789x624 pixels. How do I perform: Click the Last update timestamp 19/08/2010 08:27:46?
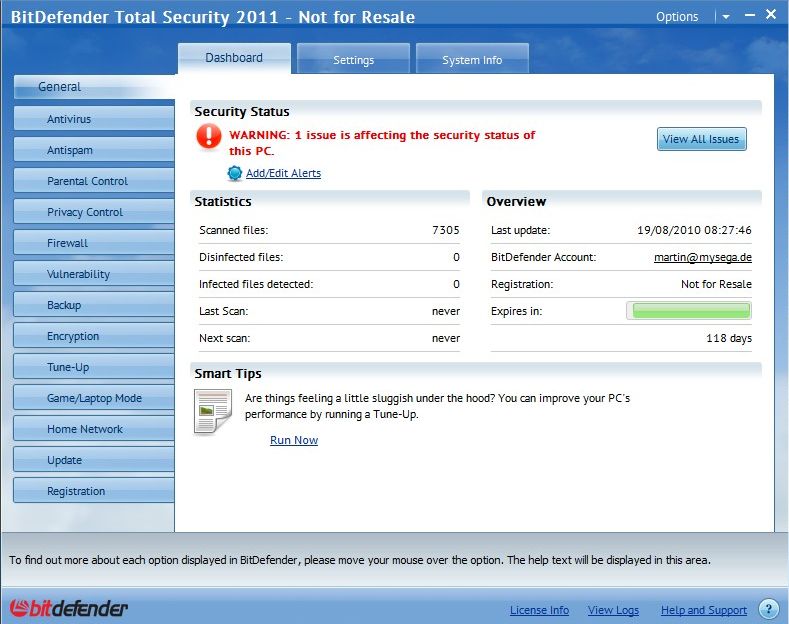[x=694, y=230]
